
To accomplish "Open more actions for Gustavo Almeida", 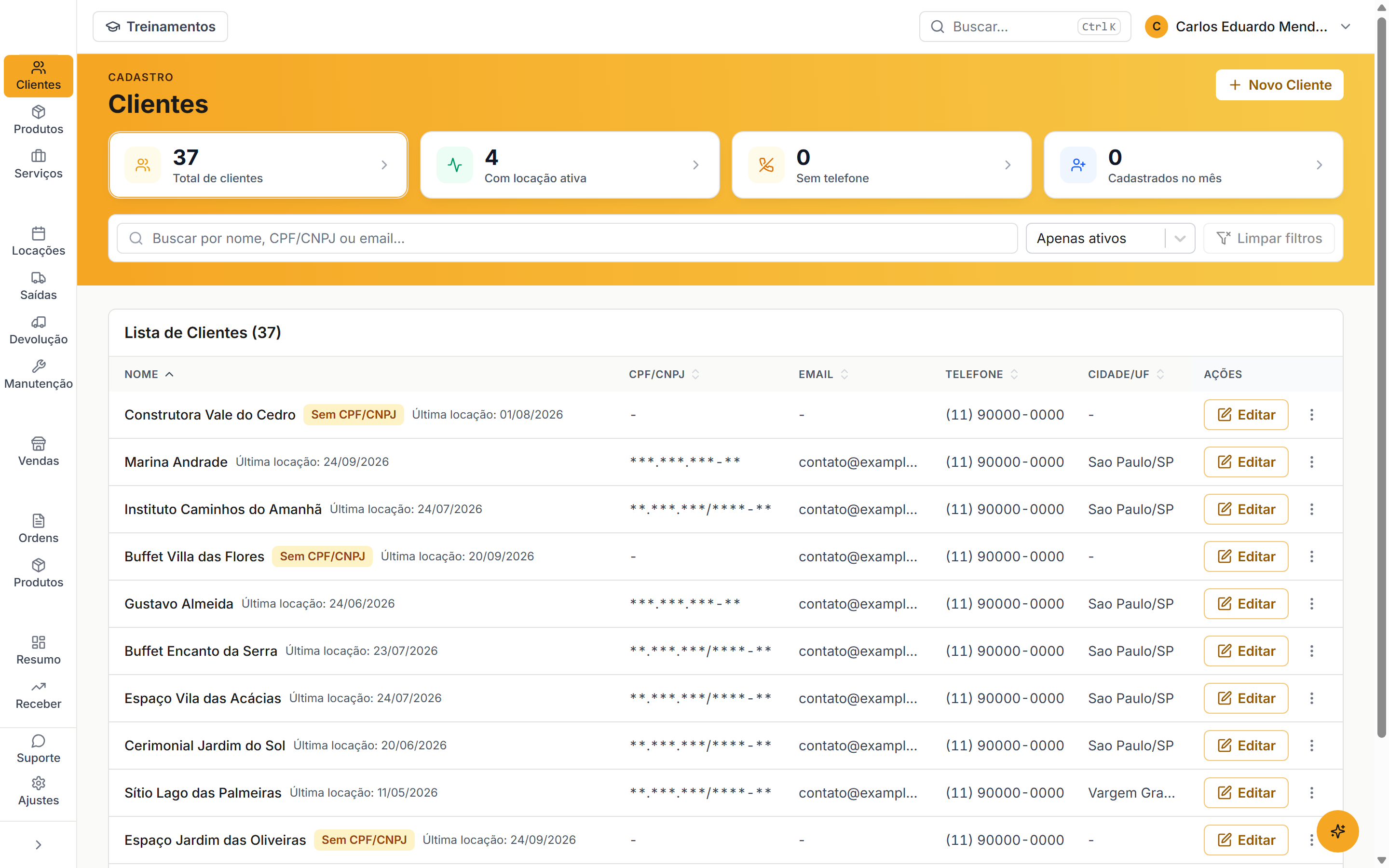I will pyautogui.click(x=1311, y=604).
